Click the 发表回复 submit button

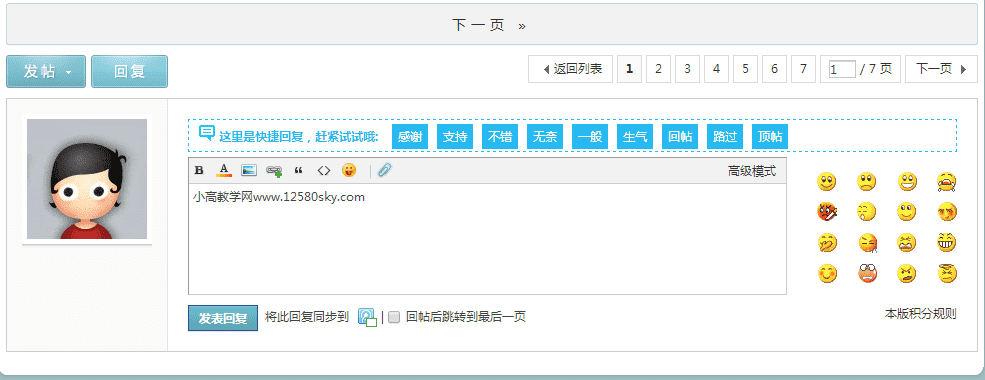coord(223,318)
